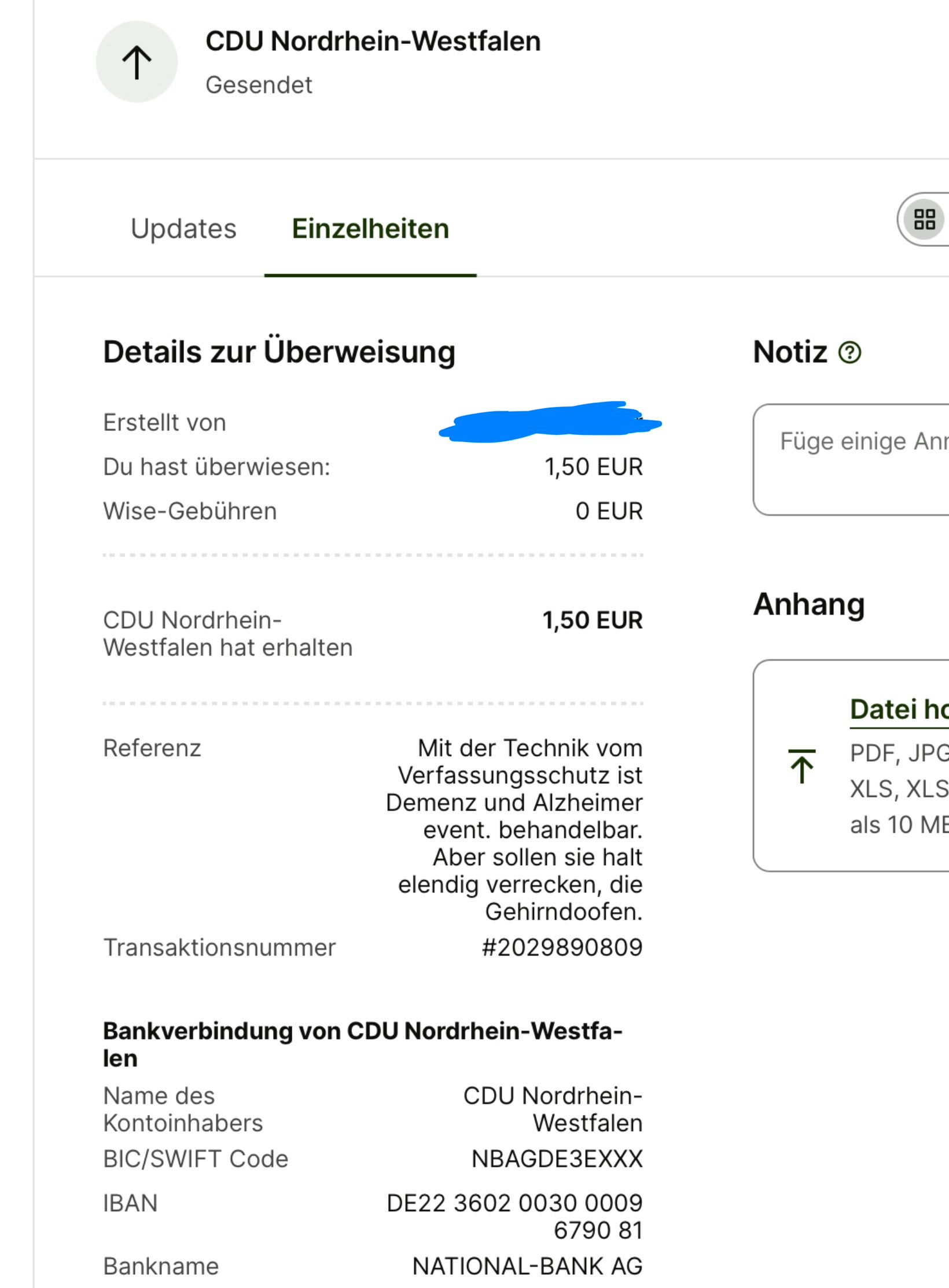Click the transaction number #2029890809
Image resolution: width=949 pixels, height=1288 pixels.
click(x=562, y=948)
